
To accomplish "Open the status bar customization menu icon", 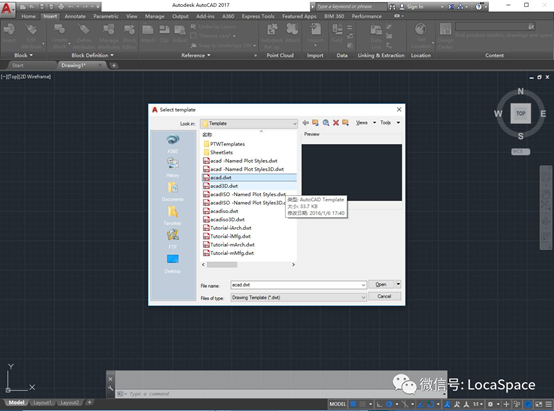I will click(x=548, y=404).
